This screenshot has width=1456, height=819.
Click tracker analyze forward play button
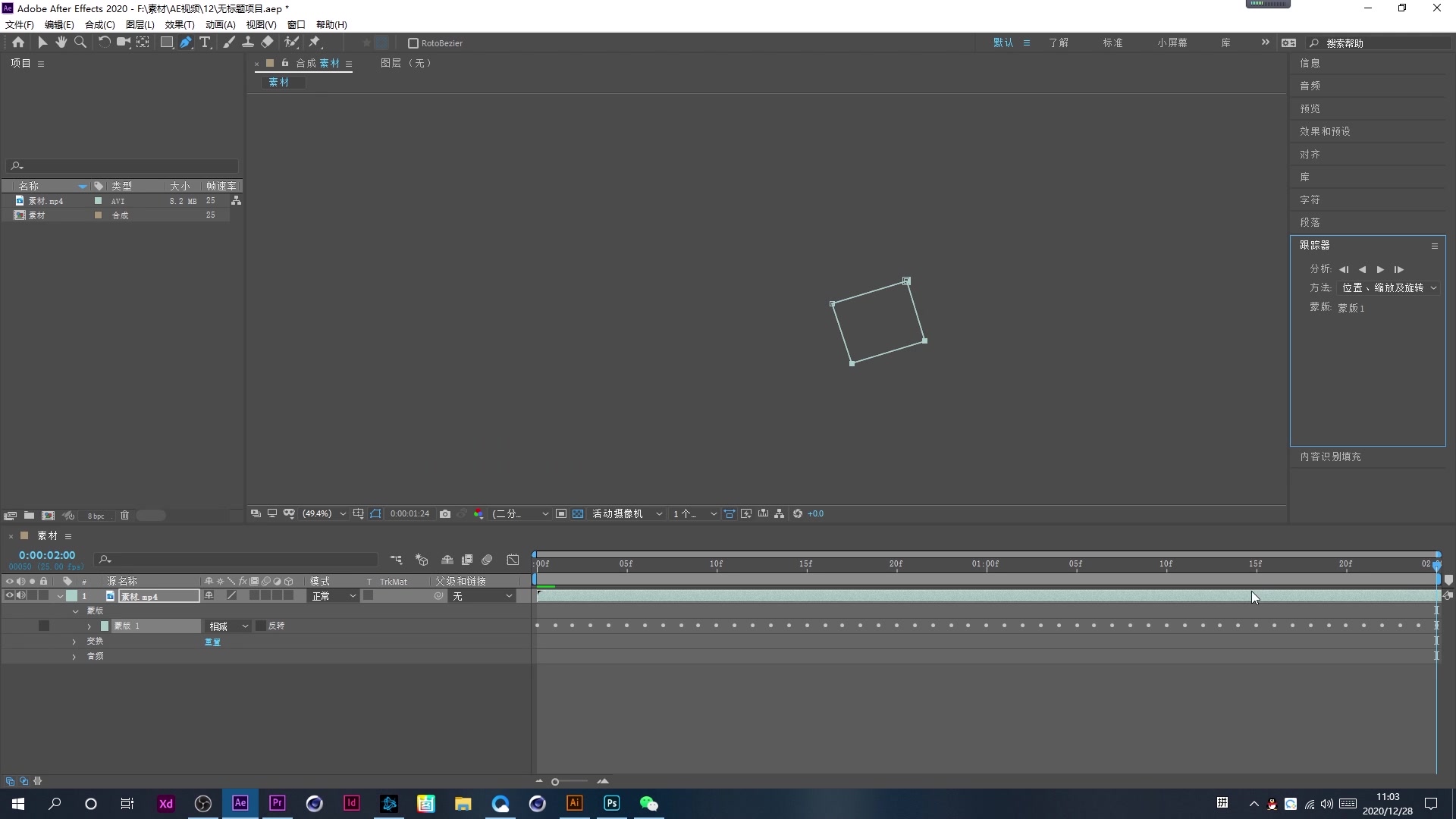click(1380, 269)
